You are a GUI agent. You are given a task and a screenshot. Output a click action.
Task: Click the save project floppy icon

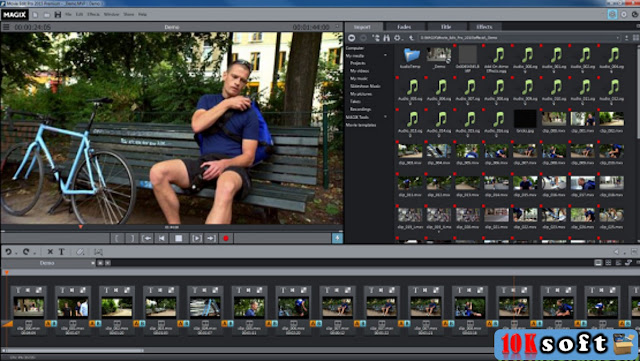point(58,15)
